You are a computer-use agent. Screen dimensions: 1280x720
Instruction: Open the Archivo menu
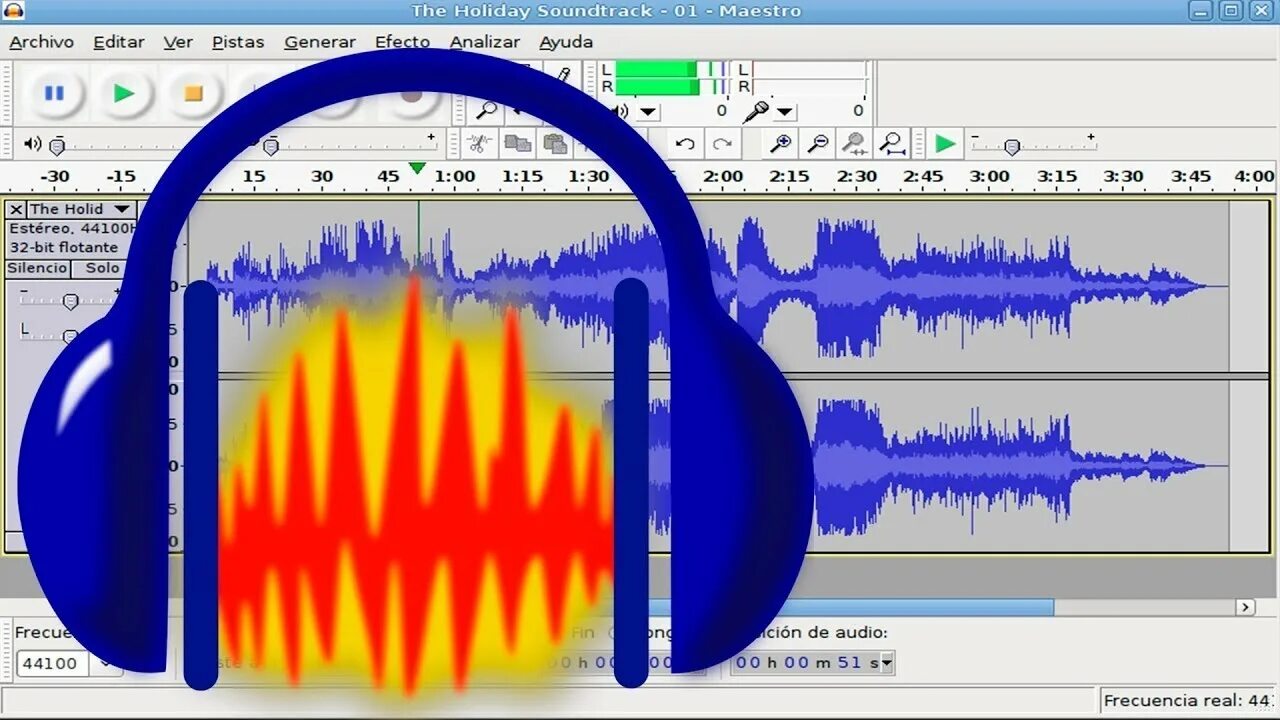(x=41, y=42)
